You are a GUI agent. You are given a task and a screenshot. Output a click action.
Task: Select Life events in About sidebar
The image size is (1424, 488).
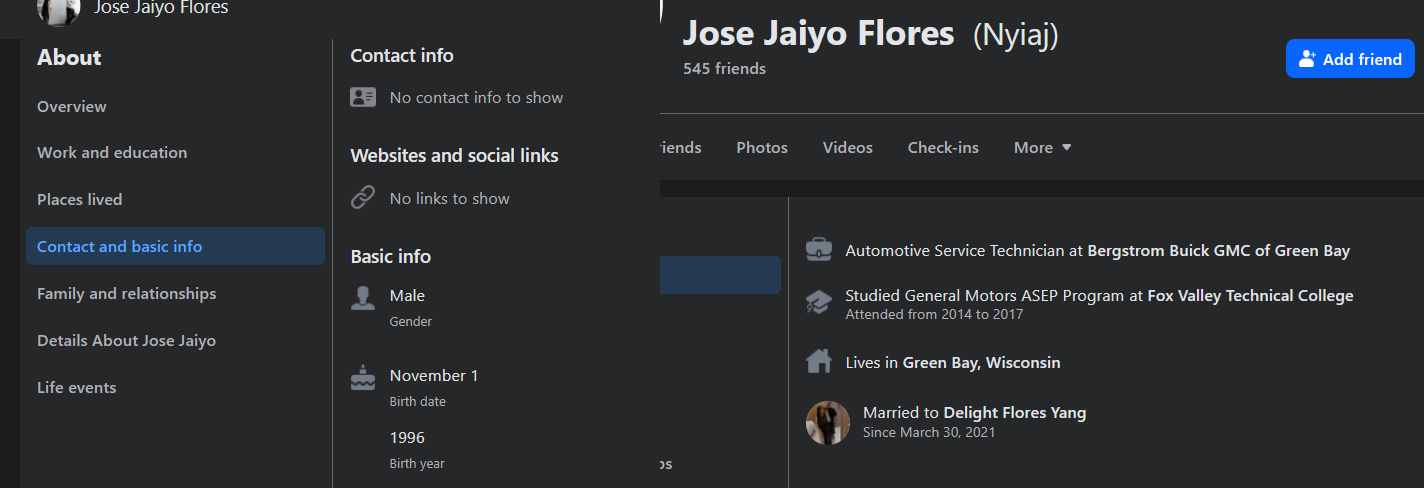[x=77, y=387]
